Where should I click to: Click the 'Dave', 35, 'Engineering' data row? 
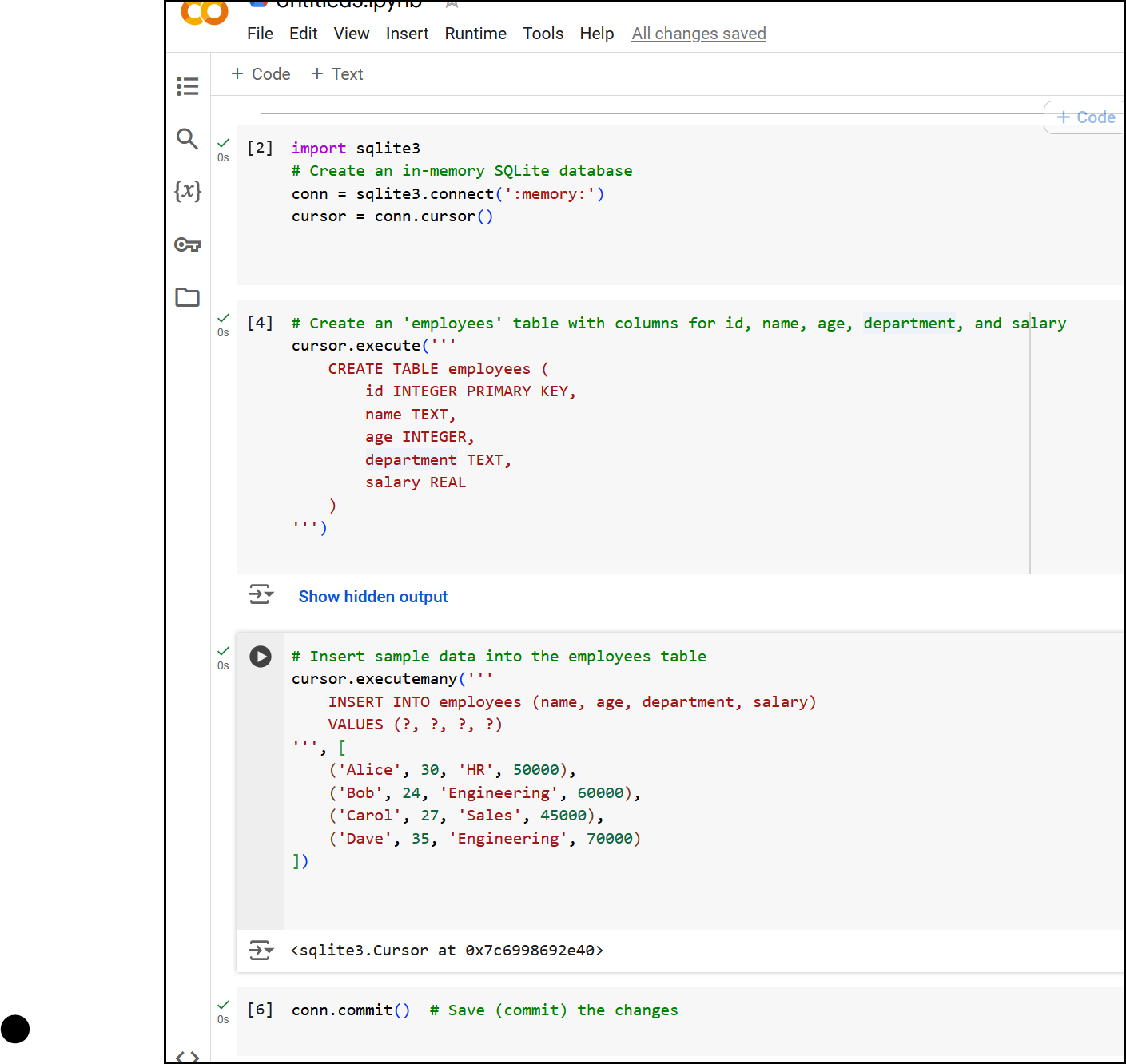tap(485, 839)
